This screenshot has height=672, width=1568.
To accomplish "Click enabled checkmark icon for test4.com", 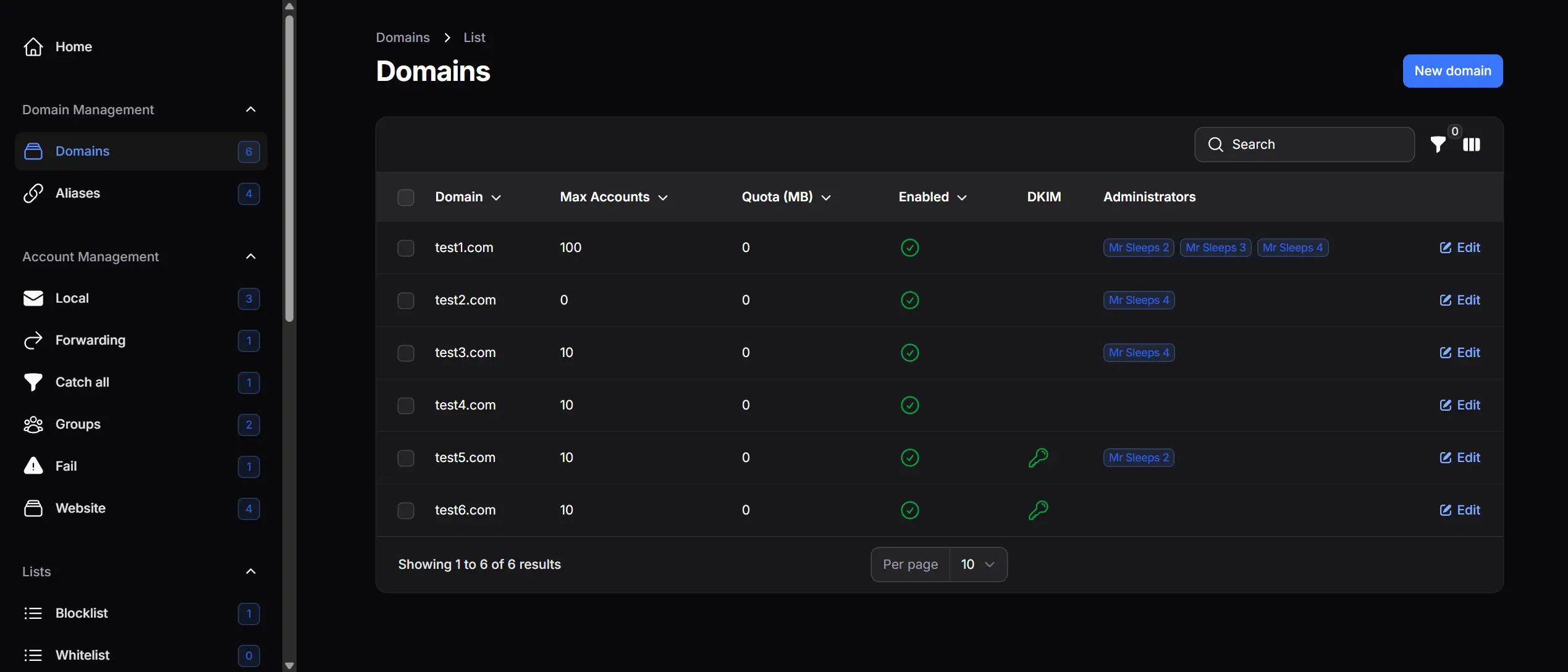I will coord(910,405).
